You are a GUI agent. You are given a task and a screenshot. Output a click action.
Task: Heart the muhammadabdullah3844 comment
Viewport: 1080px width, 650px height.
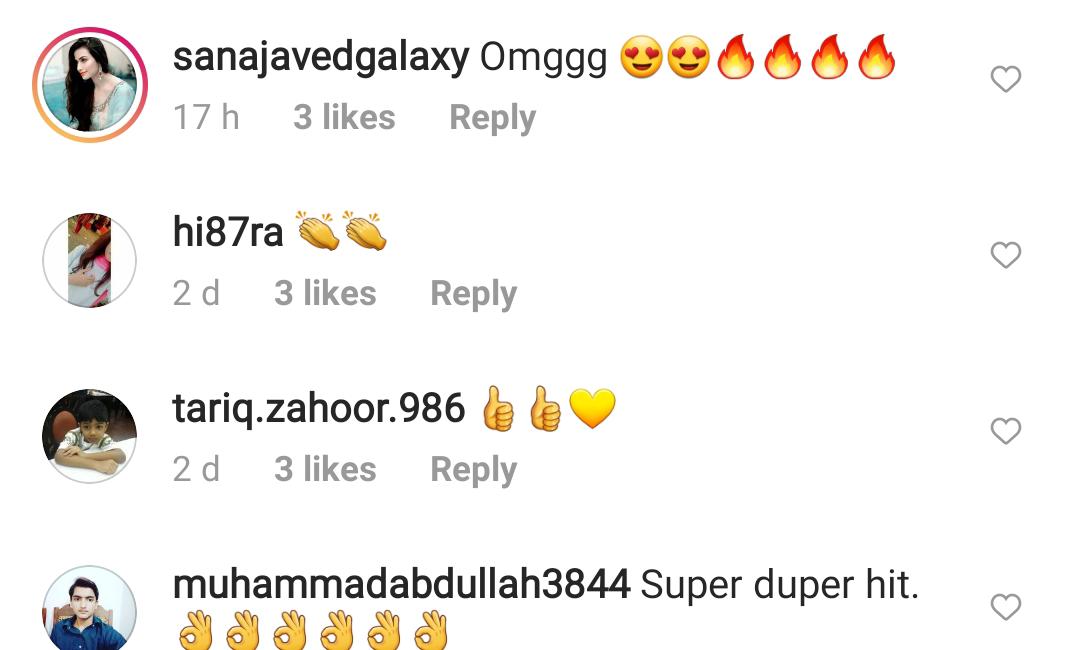tap(1006, 607)
